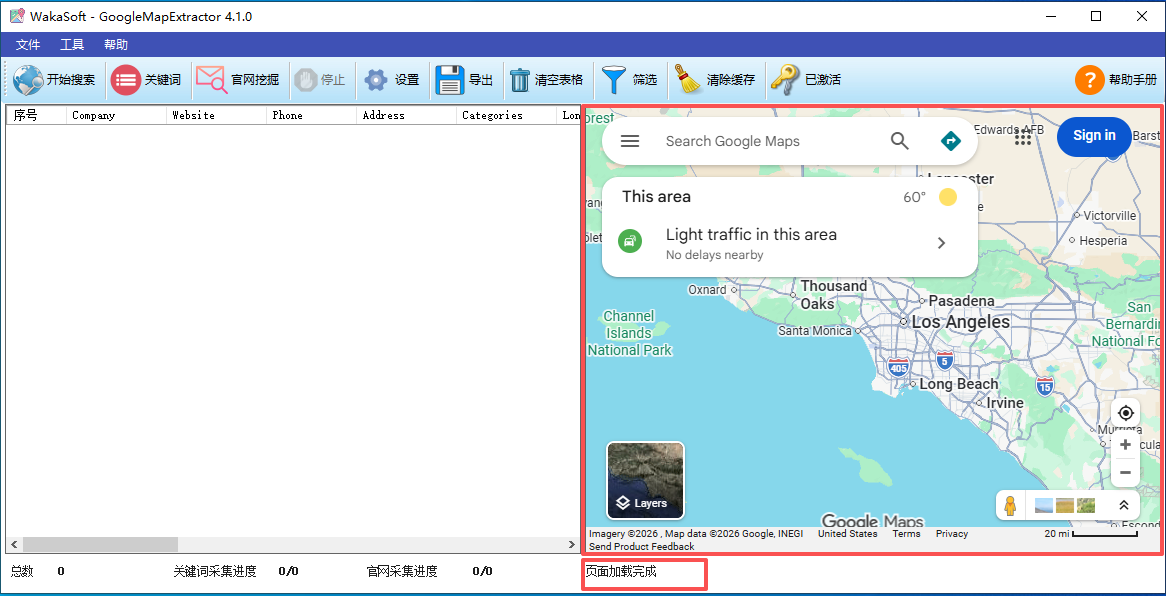This screenshot has width=1166, height=596.
Task: Open the 关键词 keyword list
Action: pos(126,80)
